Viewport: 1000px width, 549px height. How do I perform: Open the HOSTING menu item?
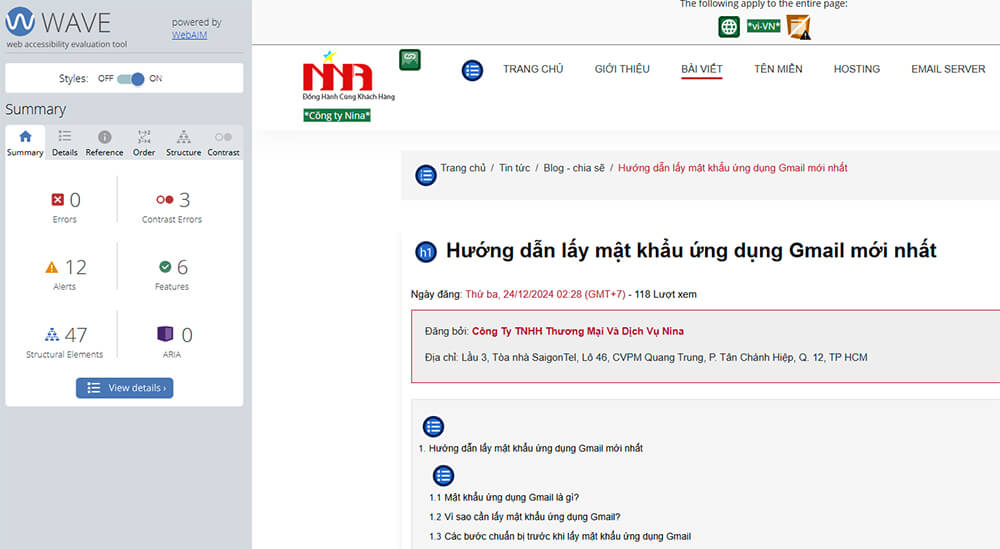click(x=857, y=69)
